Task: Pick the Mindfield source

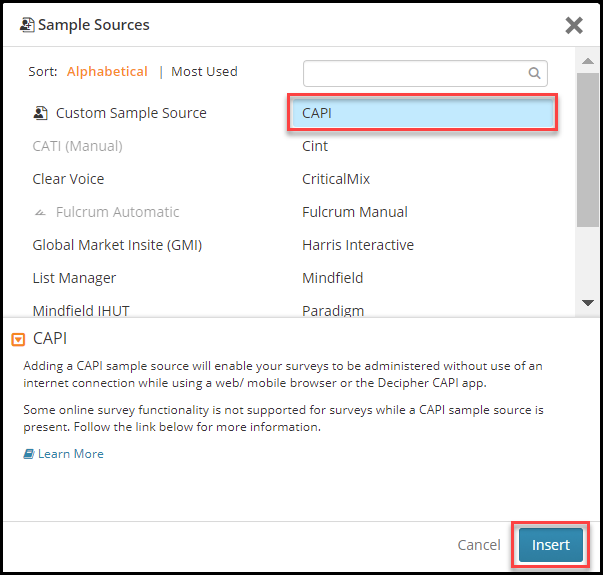Action: click(x=332, y=278)
